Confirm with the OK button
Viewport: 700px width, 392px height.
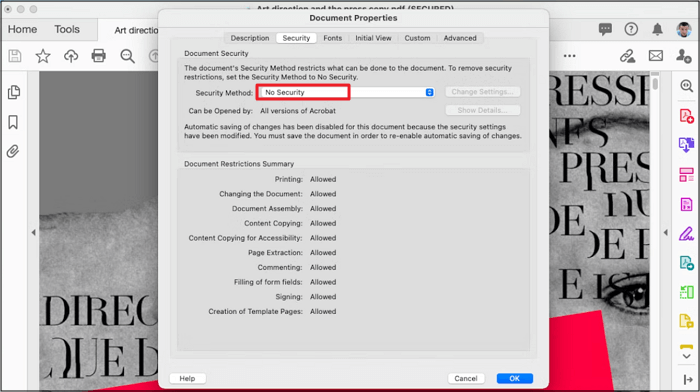[x=514, y=379]
